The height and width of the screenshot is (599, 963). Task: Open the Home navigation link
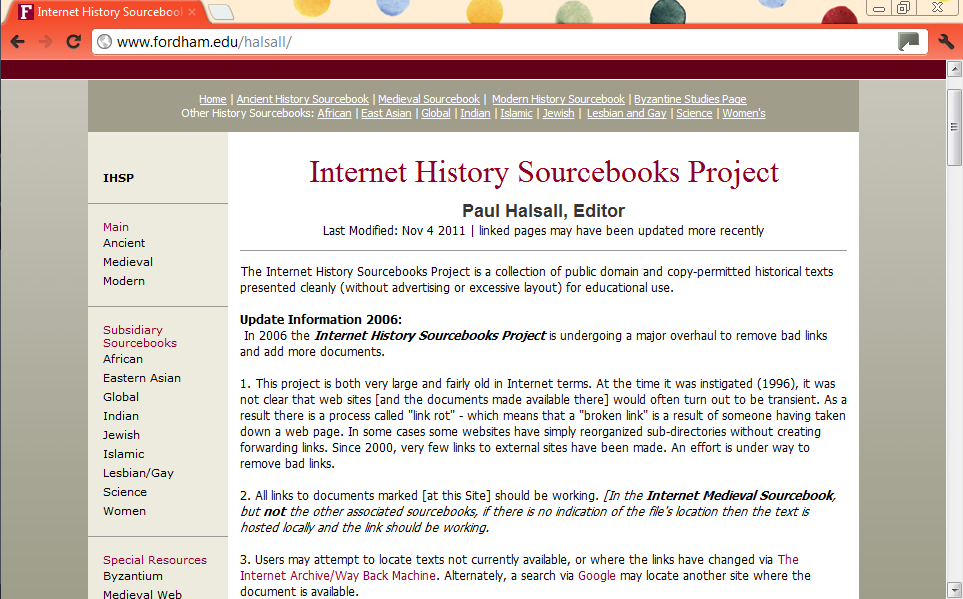coord(212,99)
